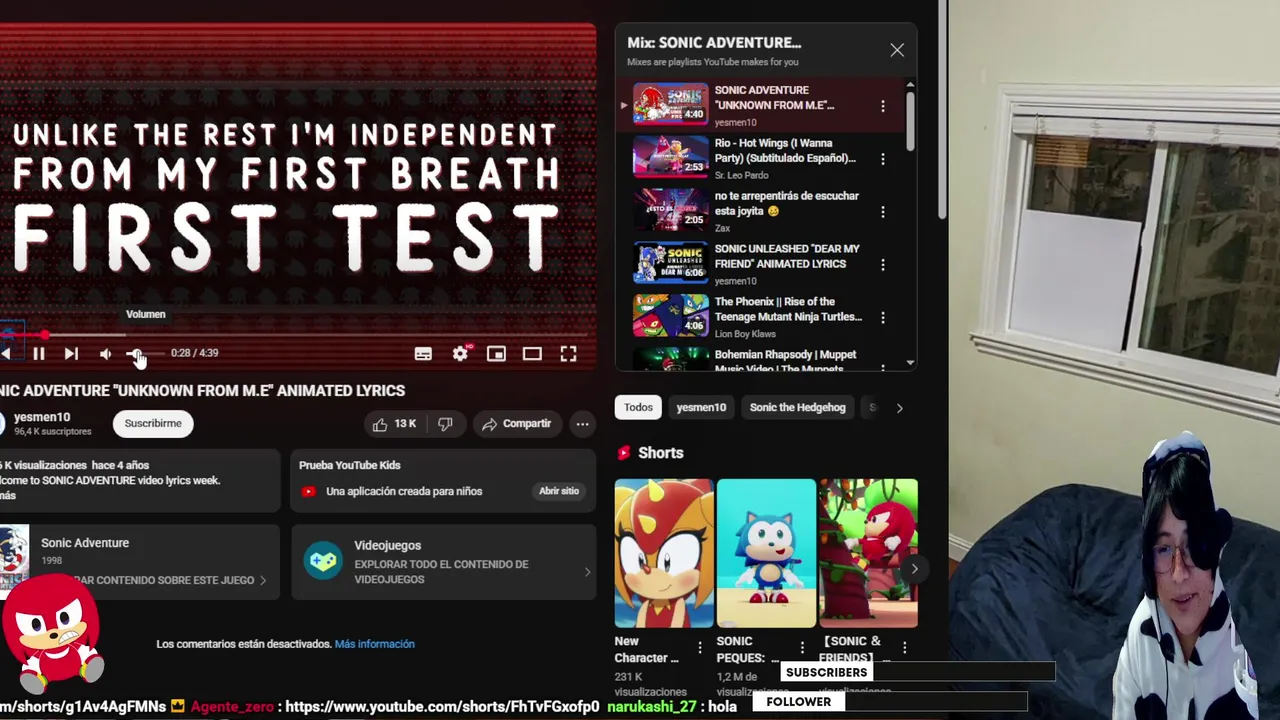
Task: Pause the video playback
Action: coord(38,354)
